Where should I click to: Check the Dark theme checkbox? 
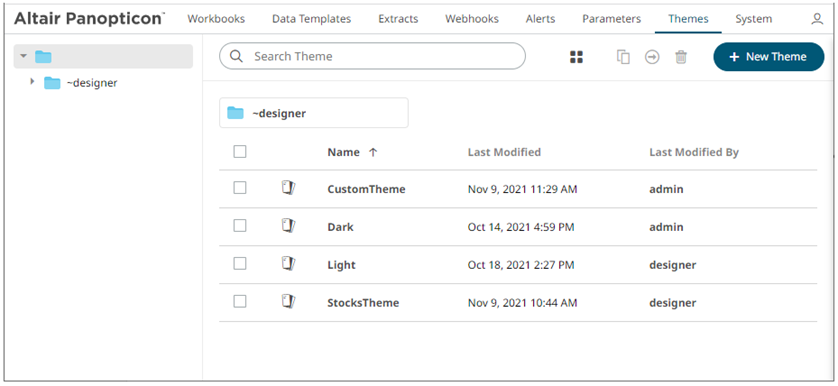pyautogui.click(x=240, y=226)
